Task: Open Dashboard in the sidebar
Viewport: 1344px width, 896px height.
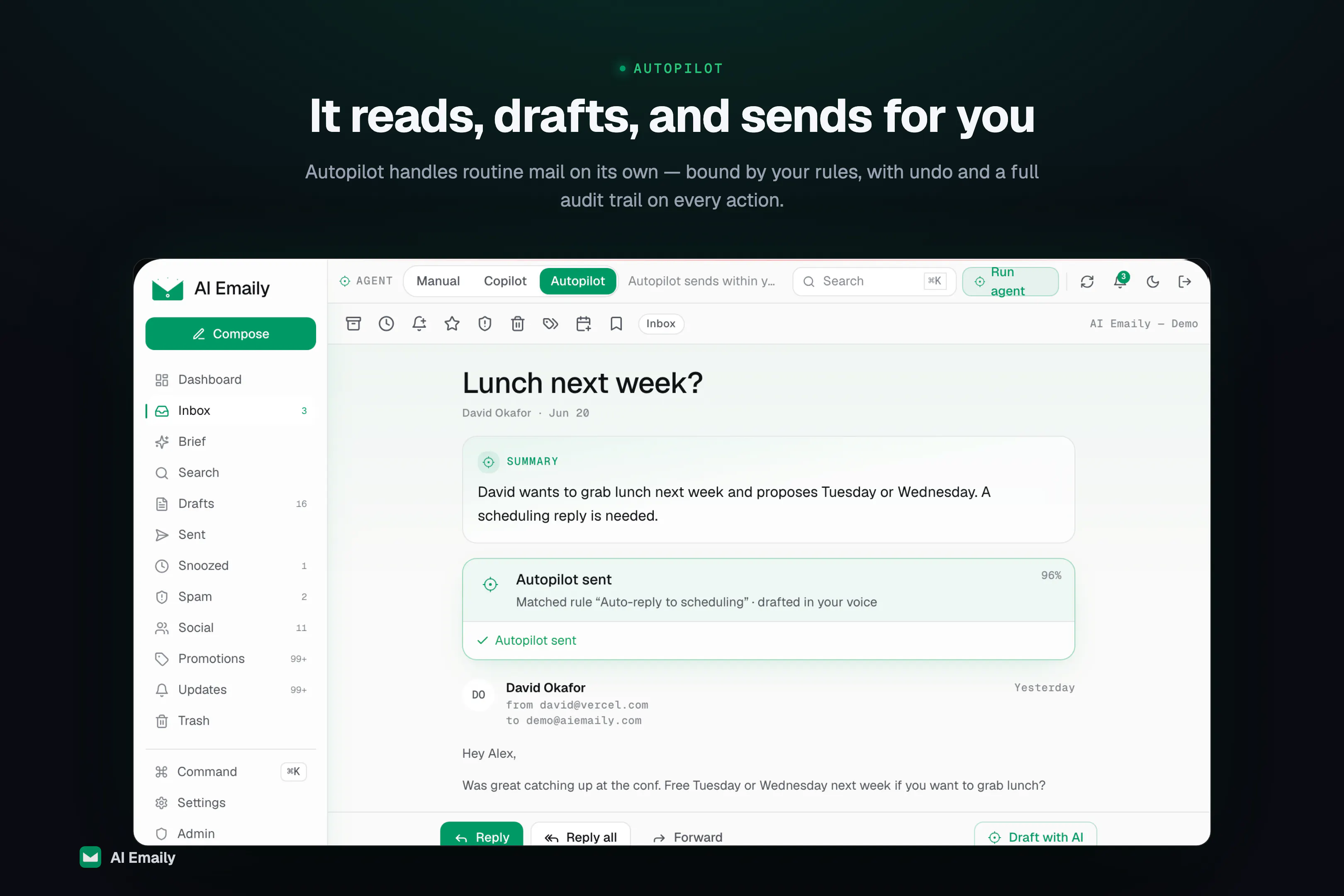Action: point(231,380)
